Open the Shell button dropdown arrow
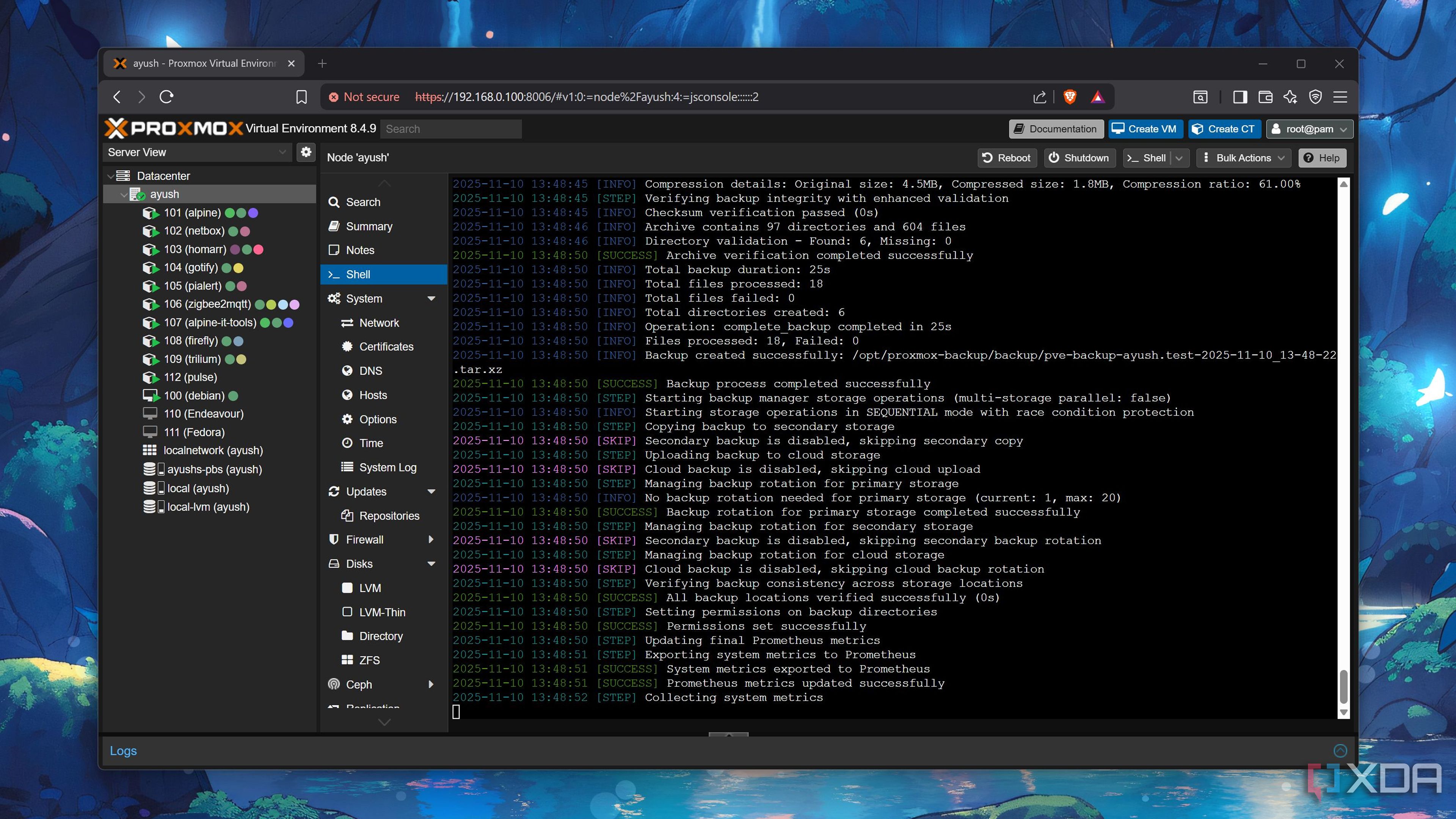This screenshot has height=819, width=1456. pyautogui.click(x=1179, y=158)
